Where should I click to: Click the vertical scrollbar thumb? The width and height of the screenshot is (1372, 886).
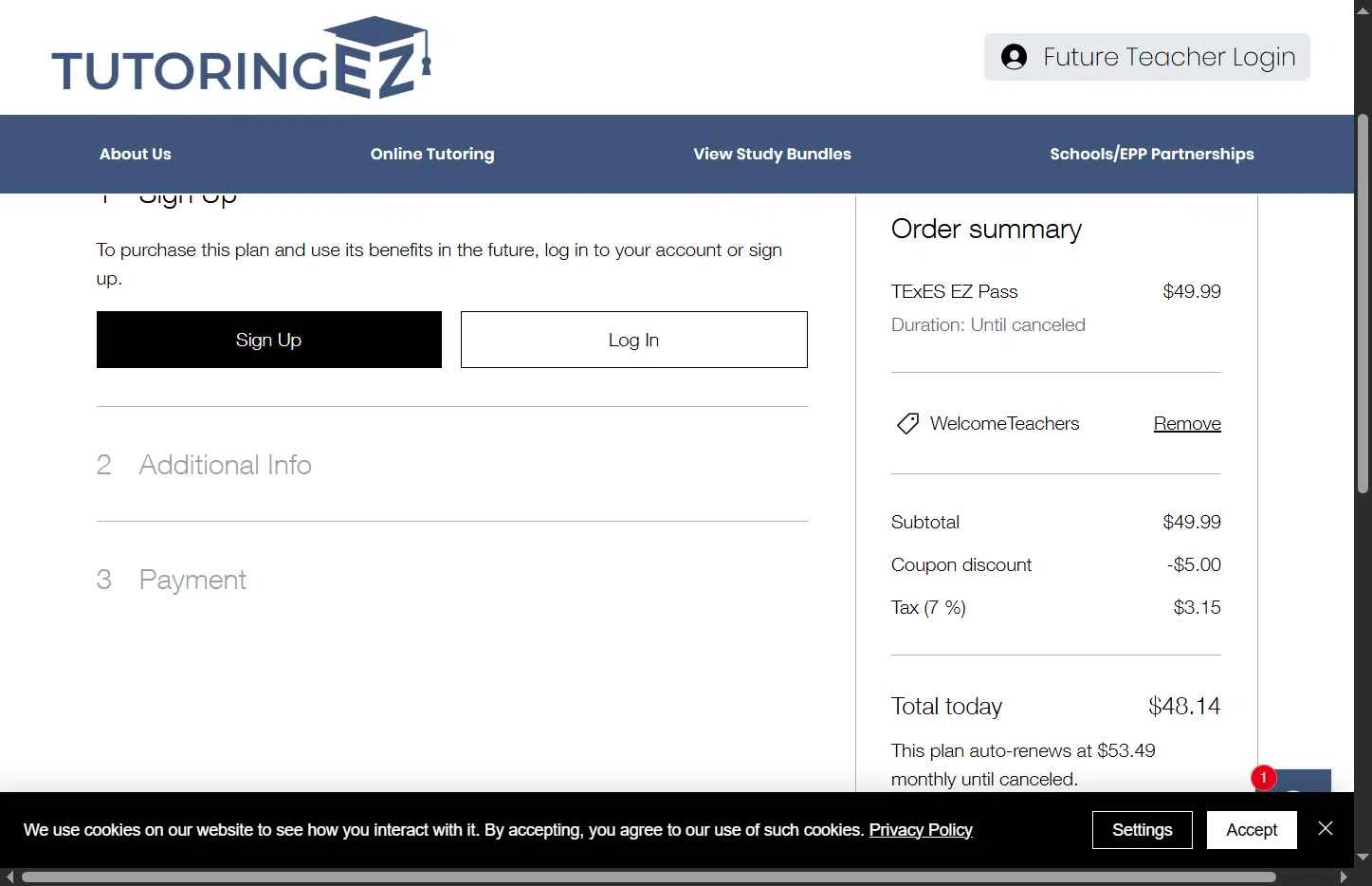(1363, 304)
